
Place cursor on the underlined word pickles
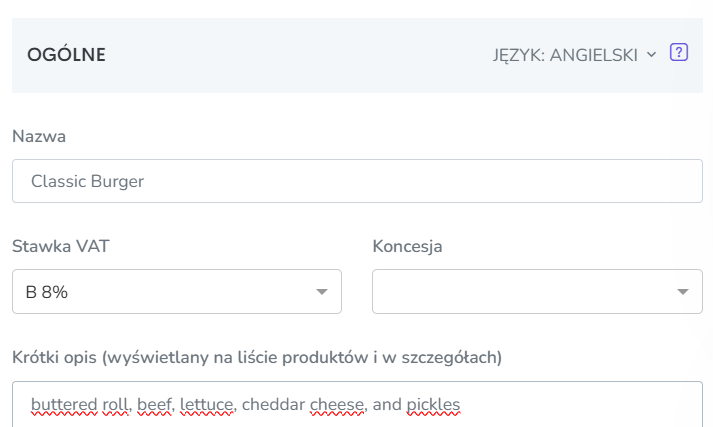point(433,404)
